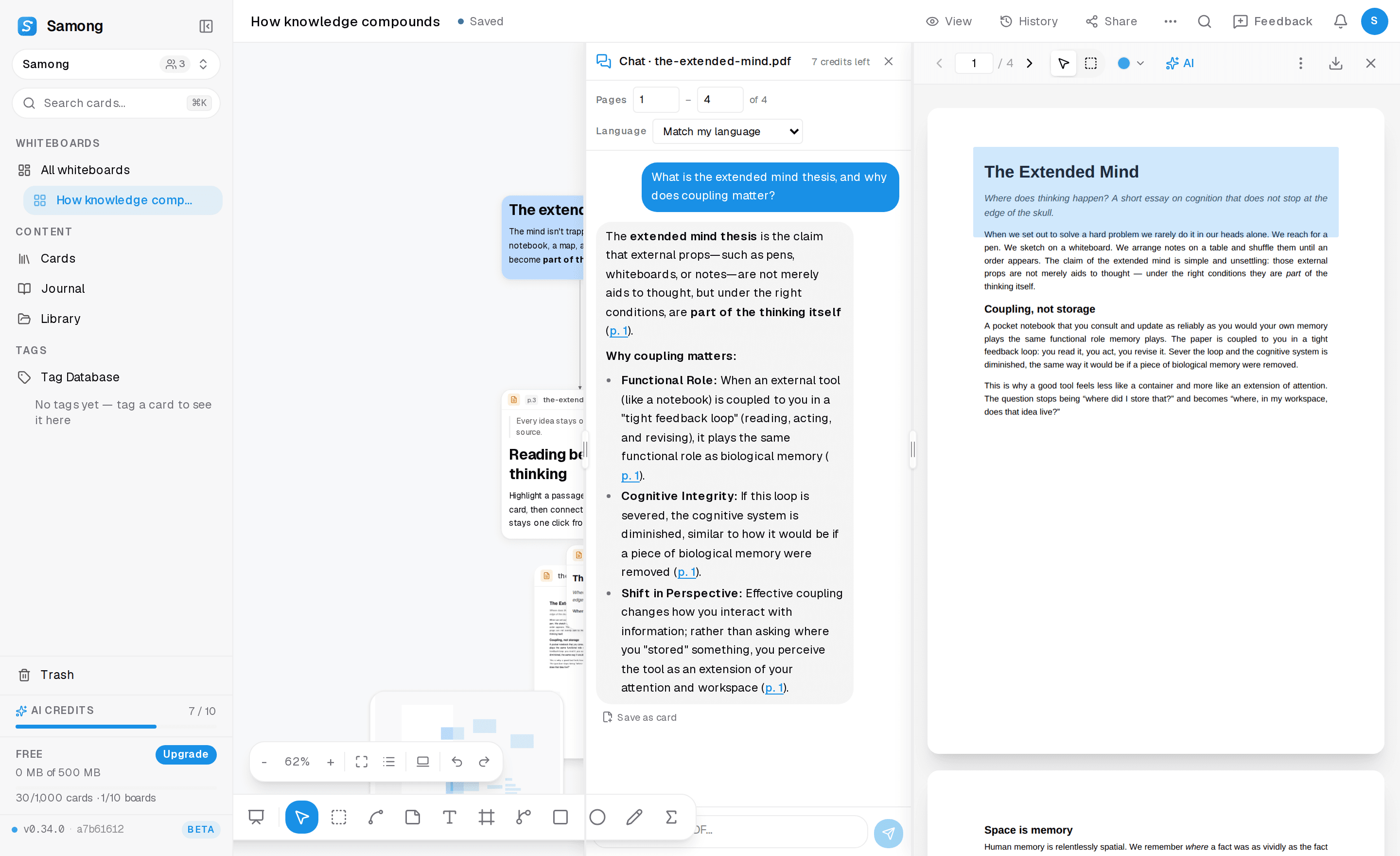This screenshot has height=856, width=1400.
Task: Select the note card tool
Action: pos(413,818)
